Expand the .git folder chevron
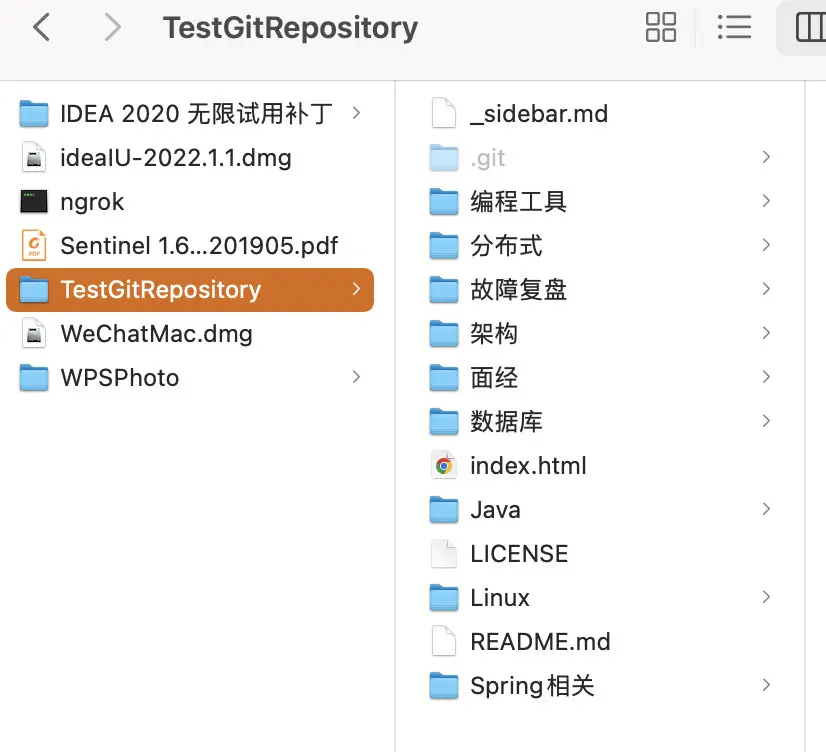Screen dimensions: 826x752 pos(766,157)
